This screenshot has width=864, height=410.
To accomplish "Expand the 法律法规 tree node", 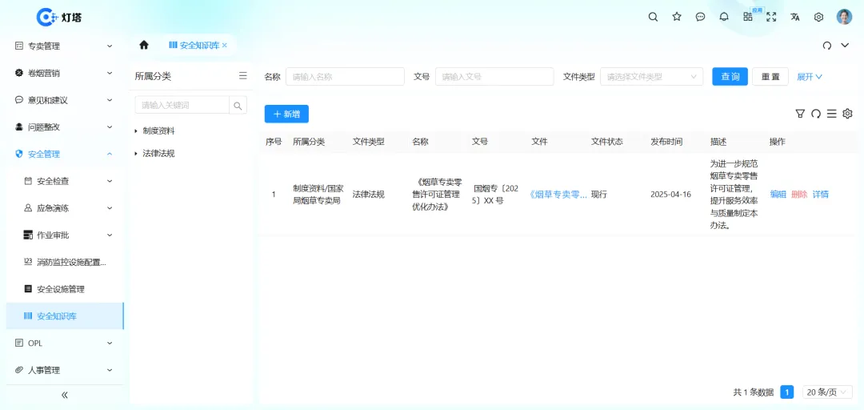I will [136, 154].
